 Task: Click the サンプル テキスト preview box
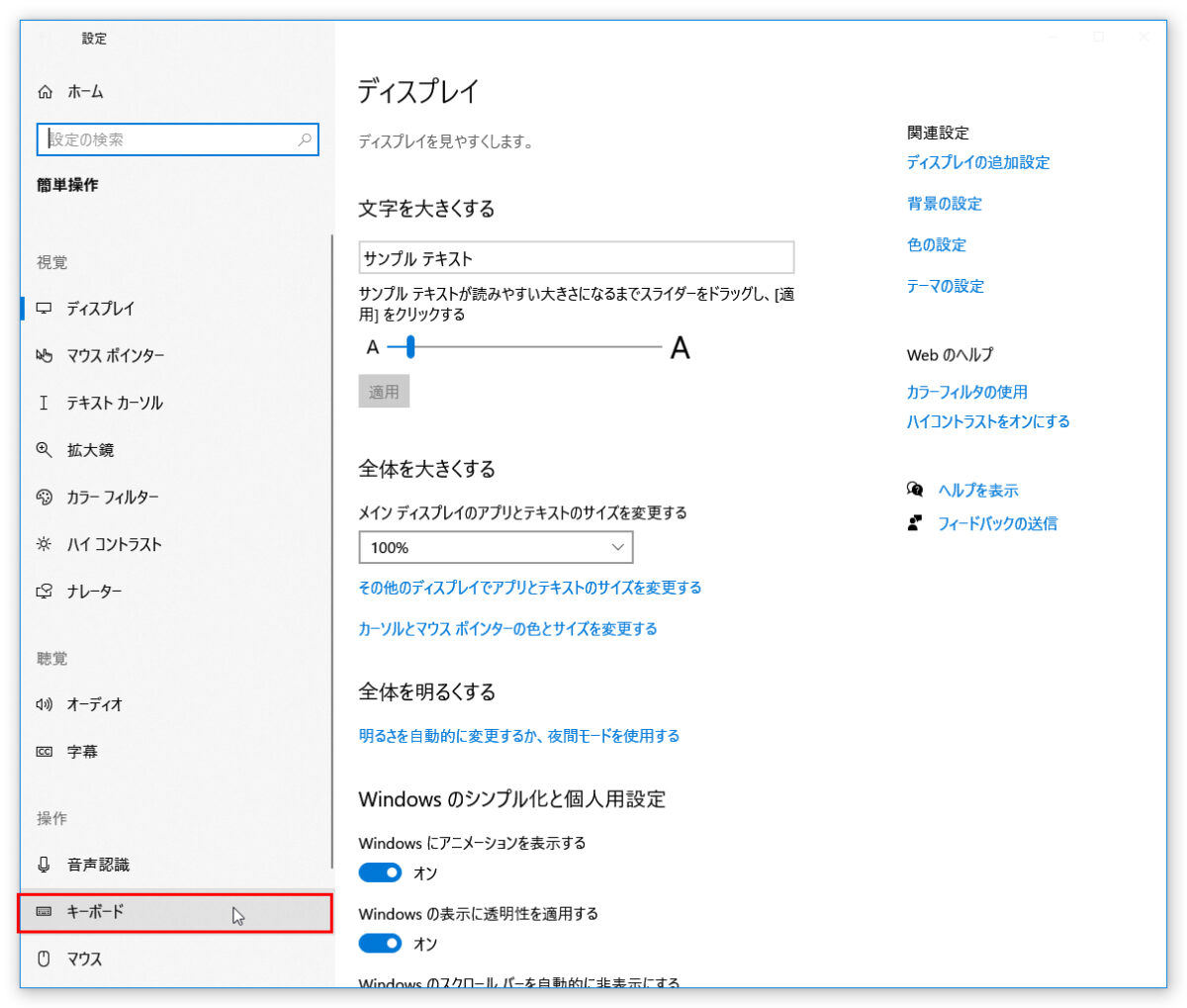point(576,258)
